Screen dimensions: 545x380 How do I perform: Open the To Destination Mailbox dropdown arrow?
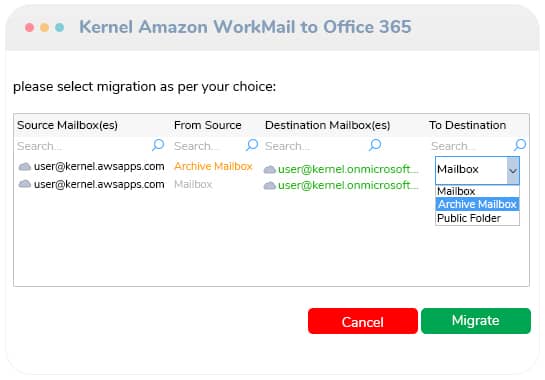pos(513,170)
